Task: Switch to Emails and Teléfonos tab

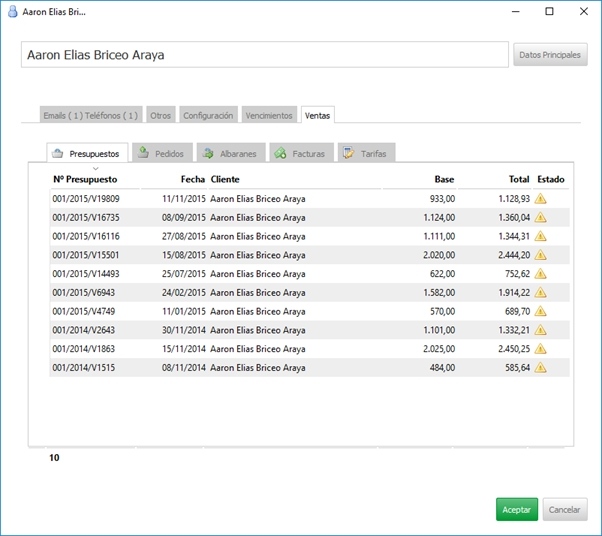Action: (x=91, y=116)
